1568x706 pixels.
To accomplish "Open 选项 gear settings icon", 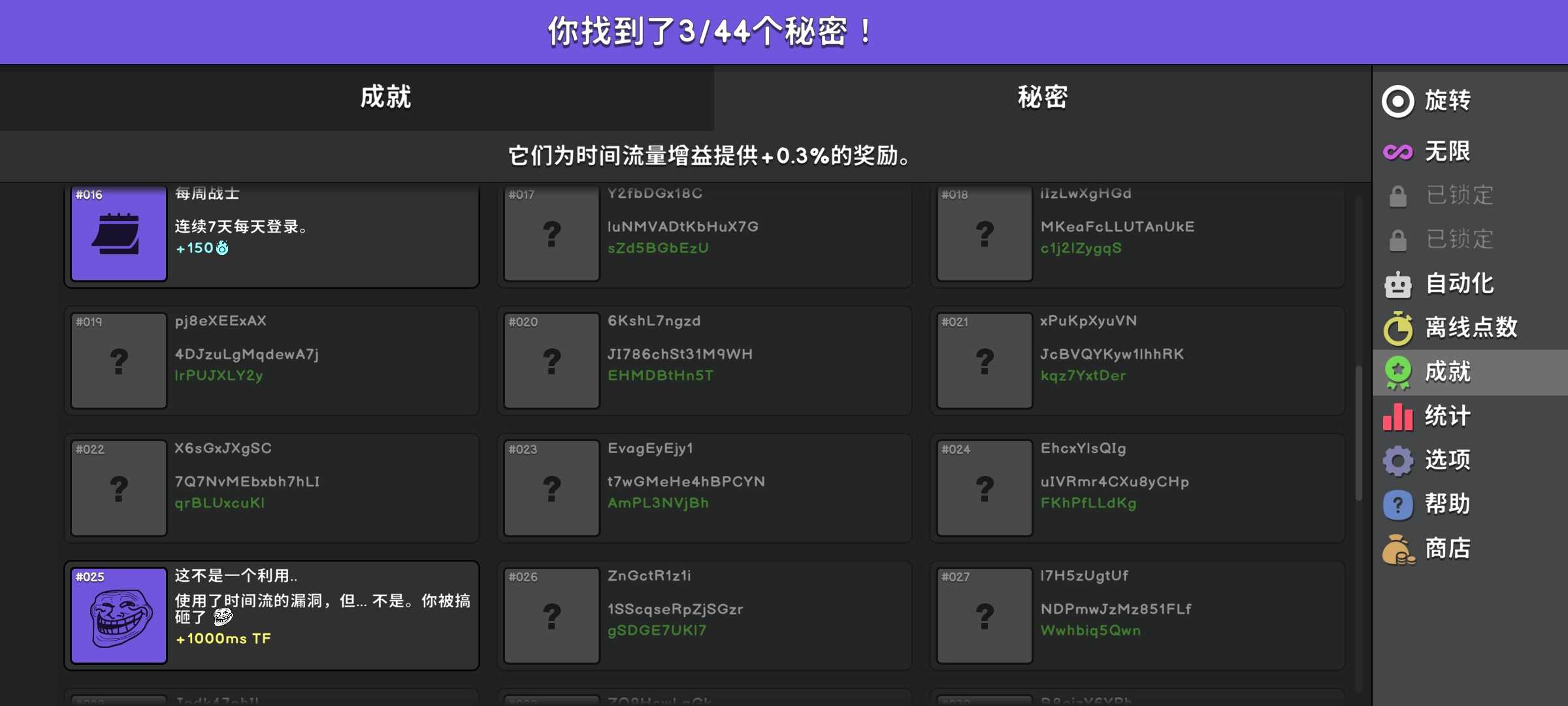I will click(x=1398, y=460).
